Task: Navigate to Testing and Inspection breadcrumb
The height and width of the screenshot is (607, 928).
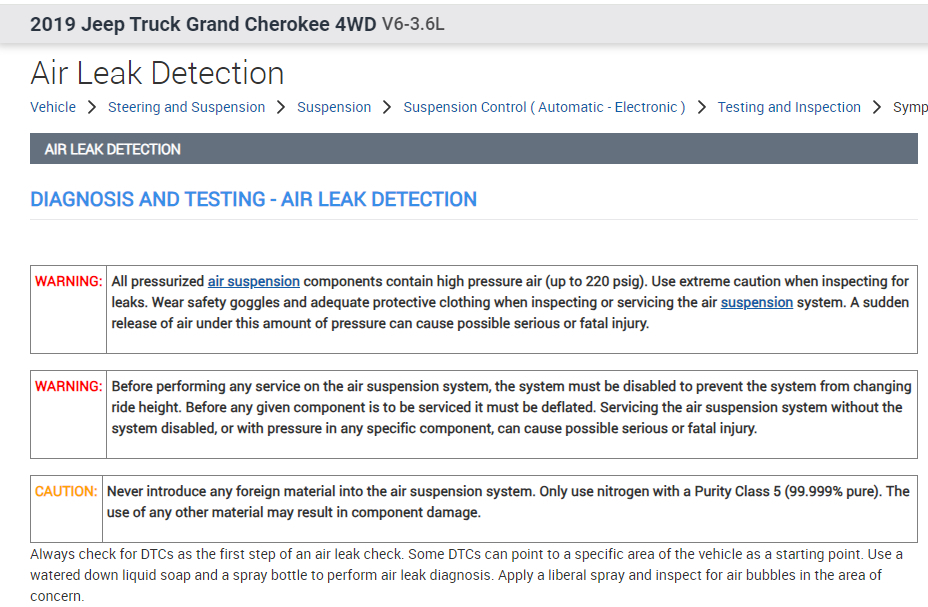Action: (x=789, y=107)
